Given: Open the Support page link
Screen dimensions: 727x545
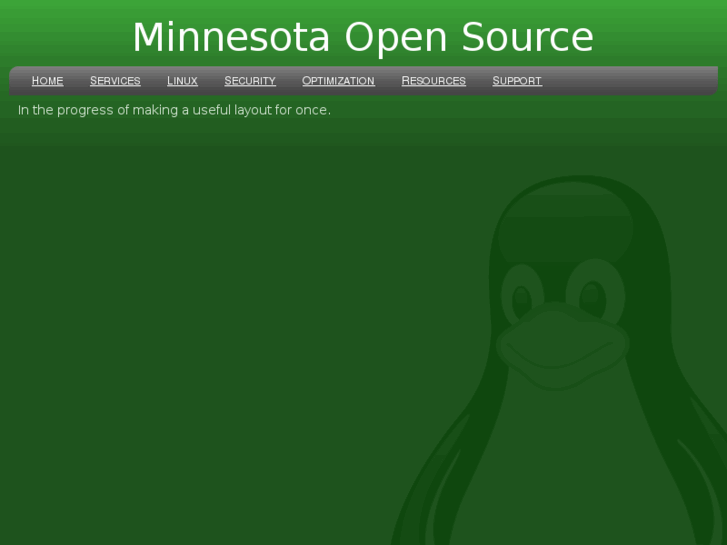Looking at the screenshot, I should 517,81.
